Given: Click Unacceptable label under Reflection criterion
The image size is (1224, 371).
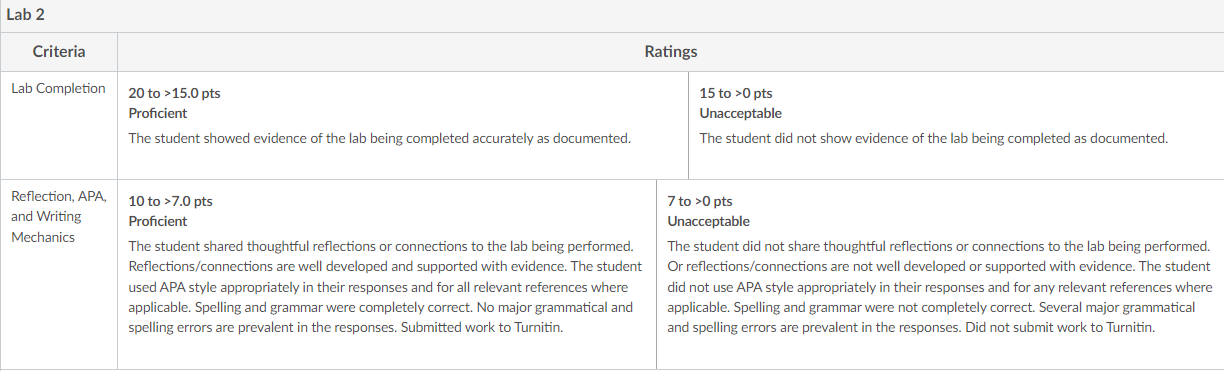Looking at the screenshot, I should [708, 221].
